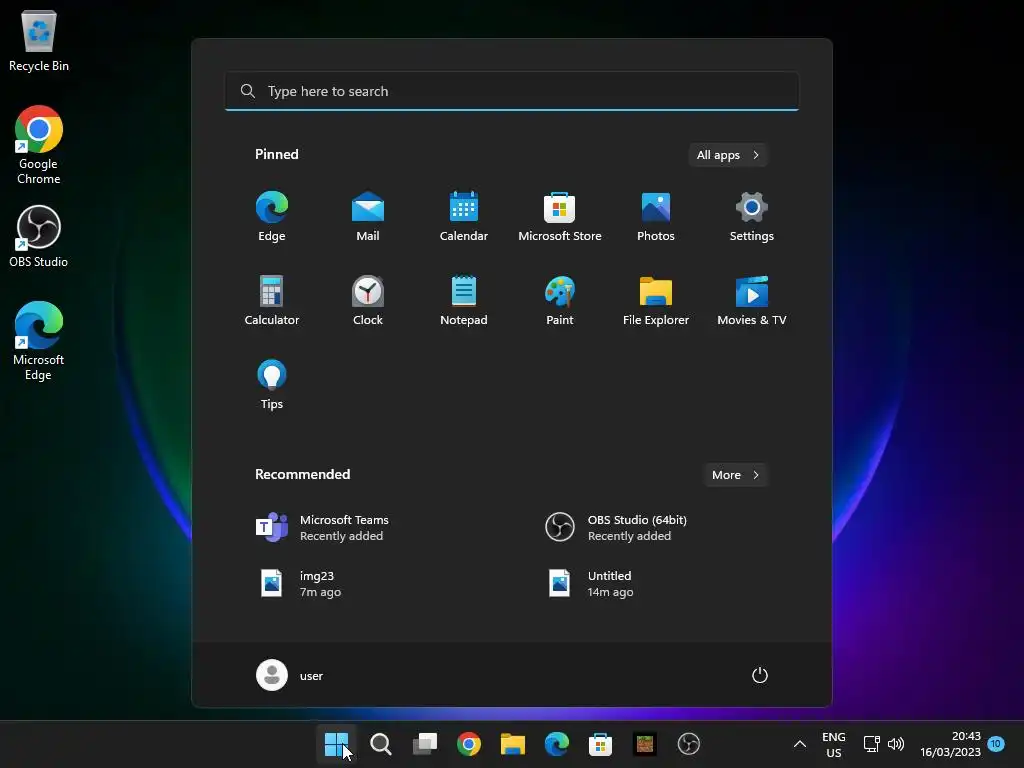The height and width of the screenshot is (768, 1024).
Task: Open network status in system tray
Action: 872,744
